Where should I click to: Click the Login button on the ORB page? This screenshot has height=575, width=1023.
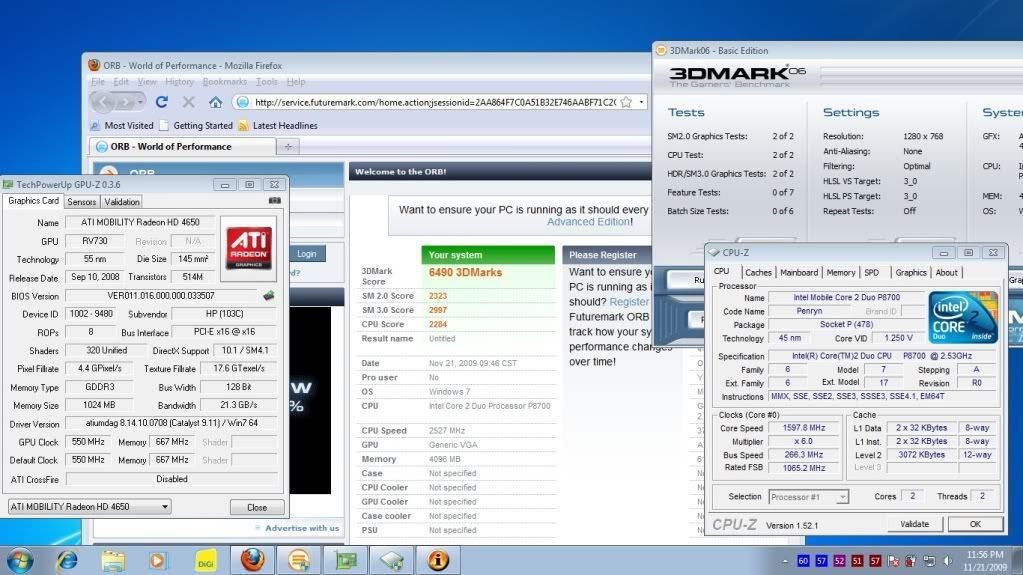pyautogui.click(x=306, y=254)
